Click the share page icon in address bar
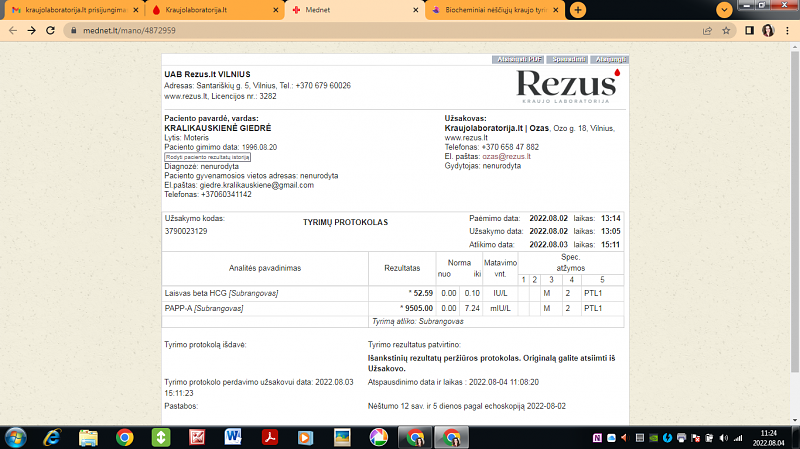Image resolution: width=800 pixels, height=449 pixels. 709,31
